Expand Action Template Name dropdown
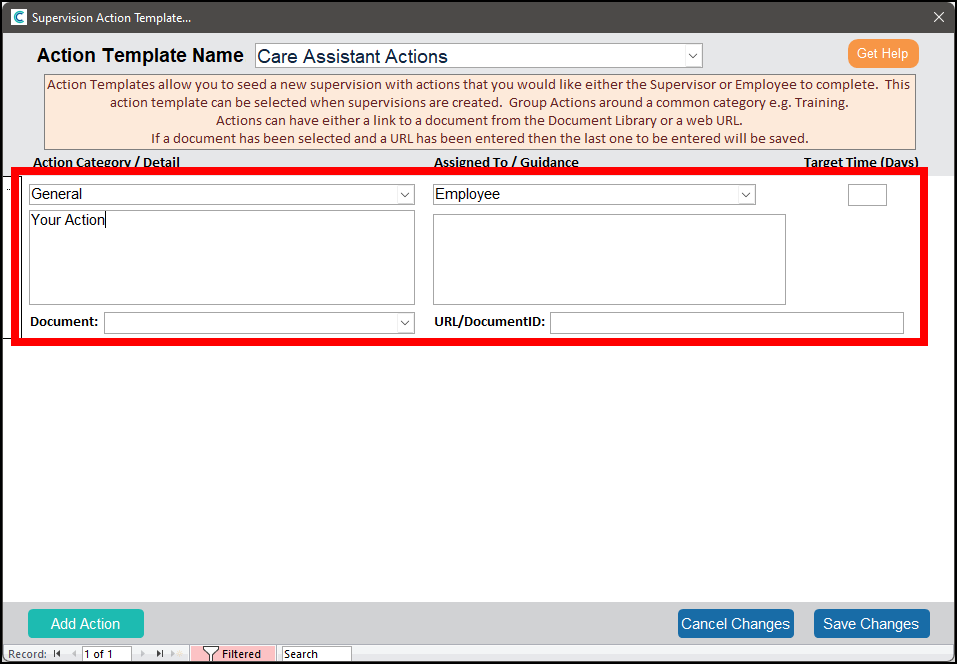The height and width of the screenshot is (664, 957). tap(692, 56)
